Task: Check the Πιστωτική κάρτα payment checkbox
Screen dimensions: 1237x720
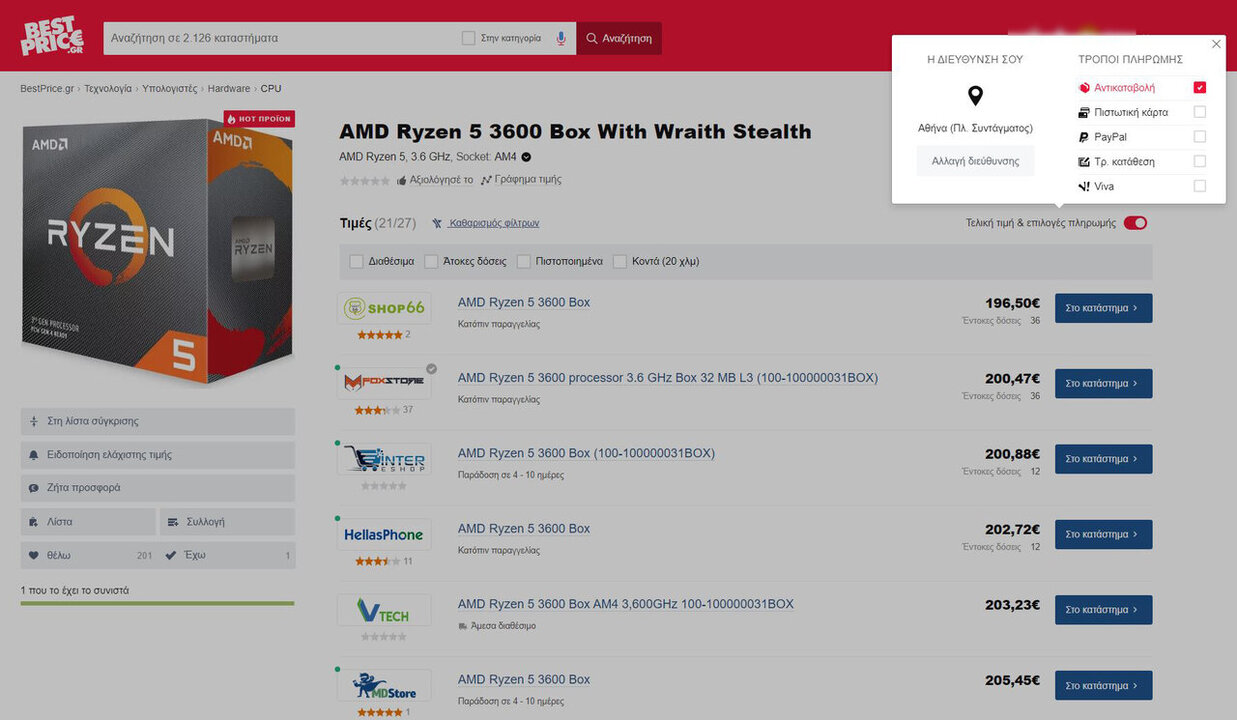Action: [1200, 112]
